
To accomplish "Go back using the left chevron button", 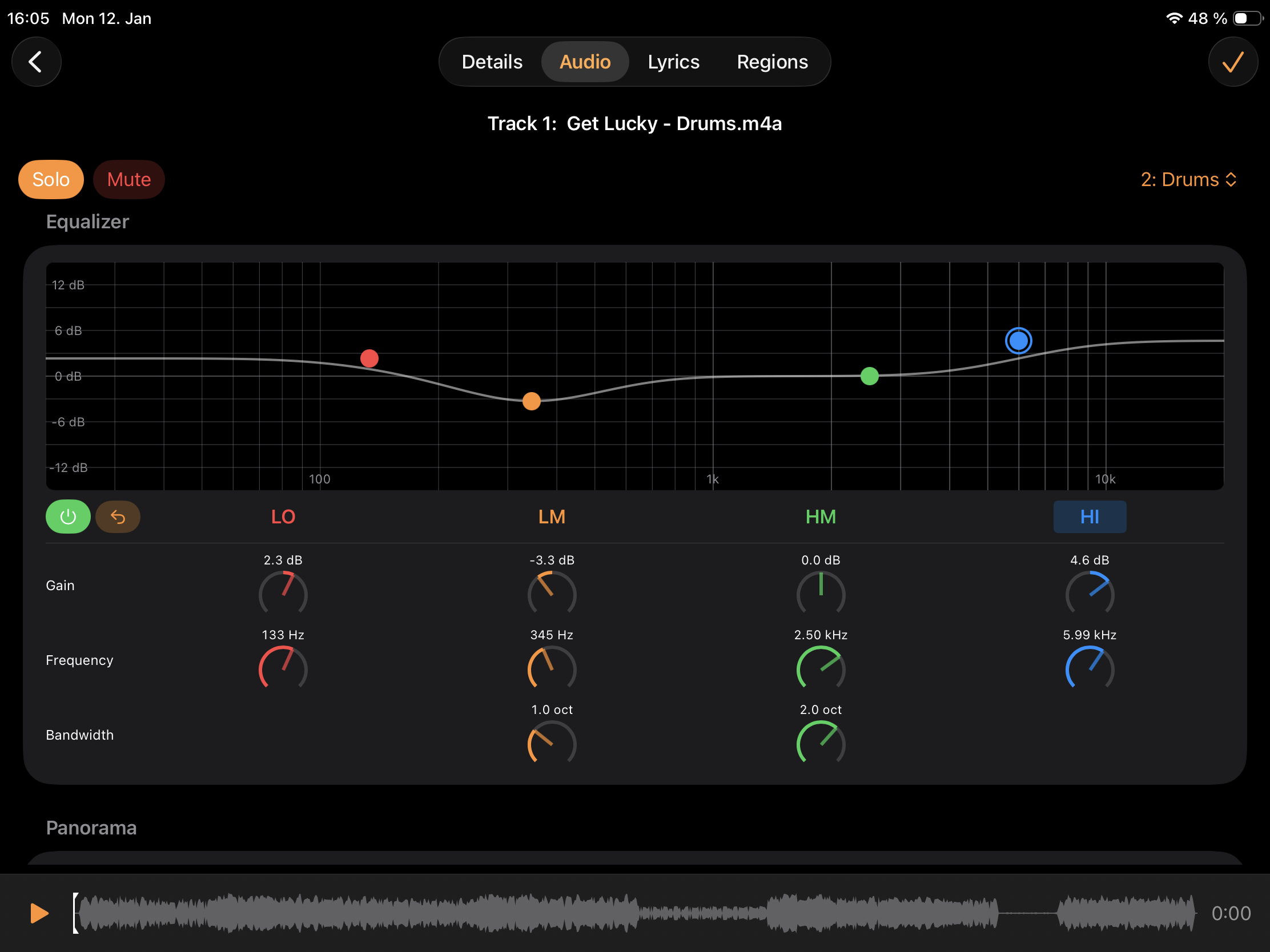I will [x=36, y=62].
